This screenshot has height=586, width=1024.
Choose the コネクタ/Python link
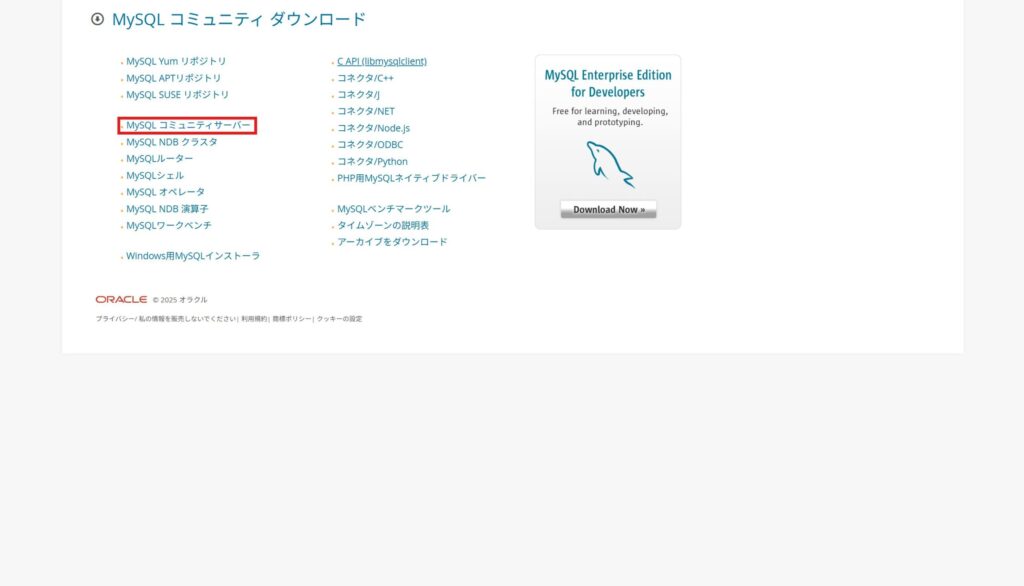click(372, 161)
